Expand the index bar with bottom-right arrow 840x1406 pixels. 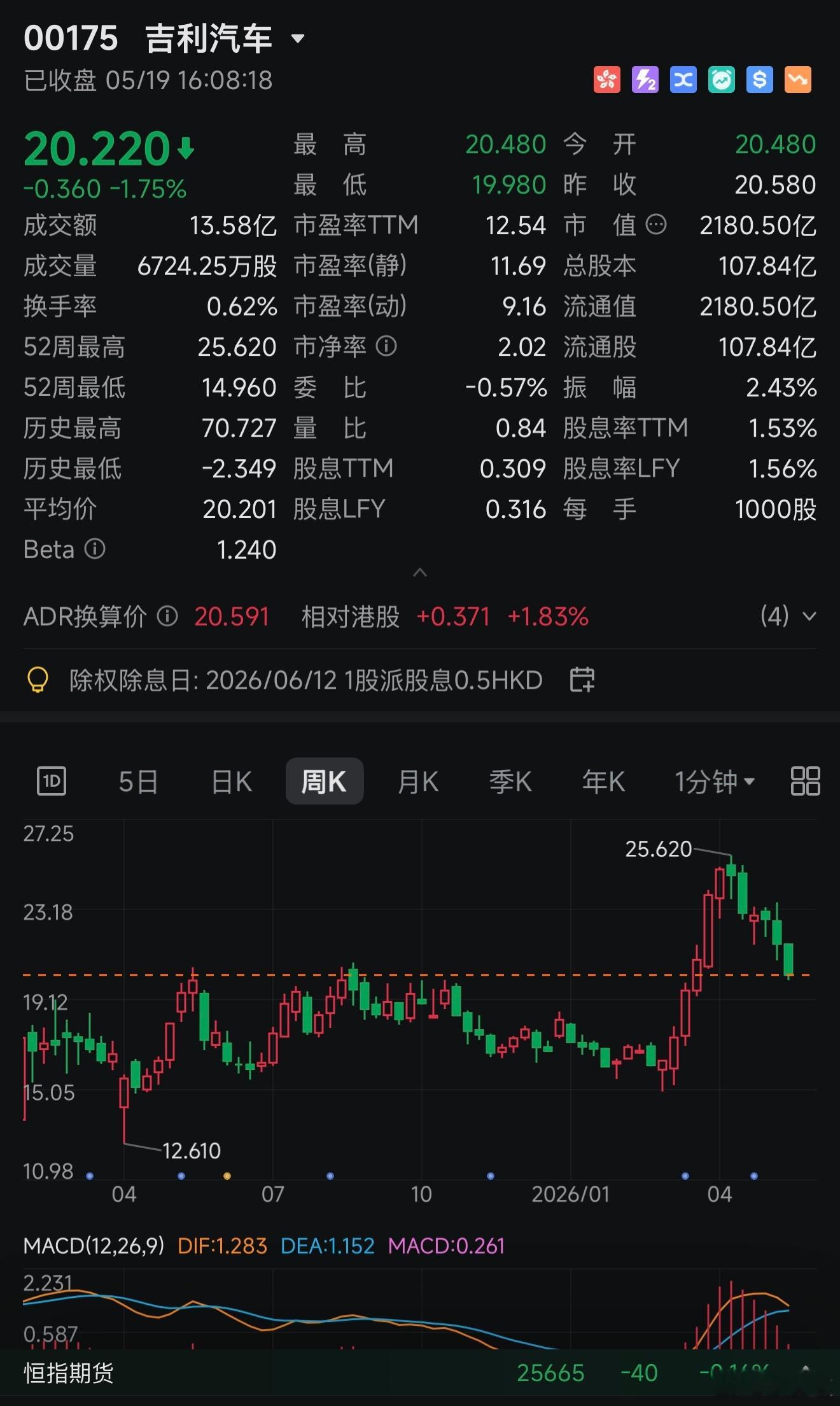806,1368
